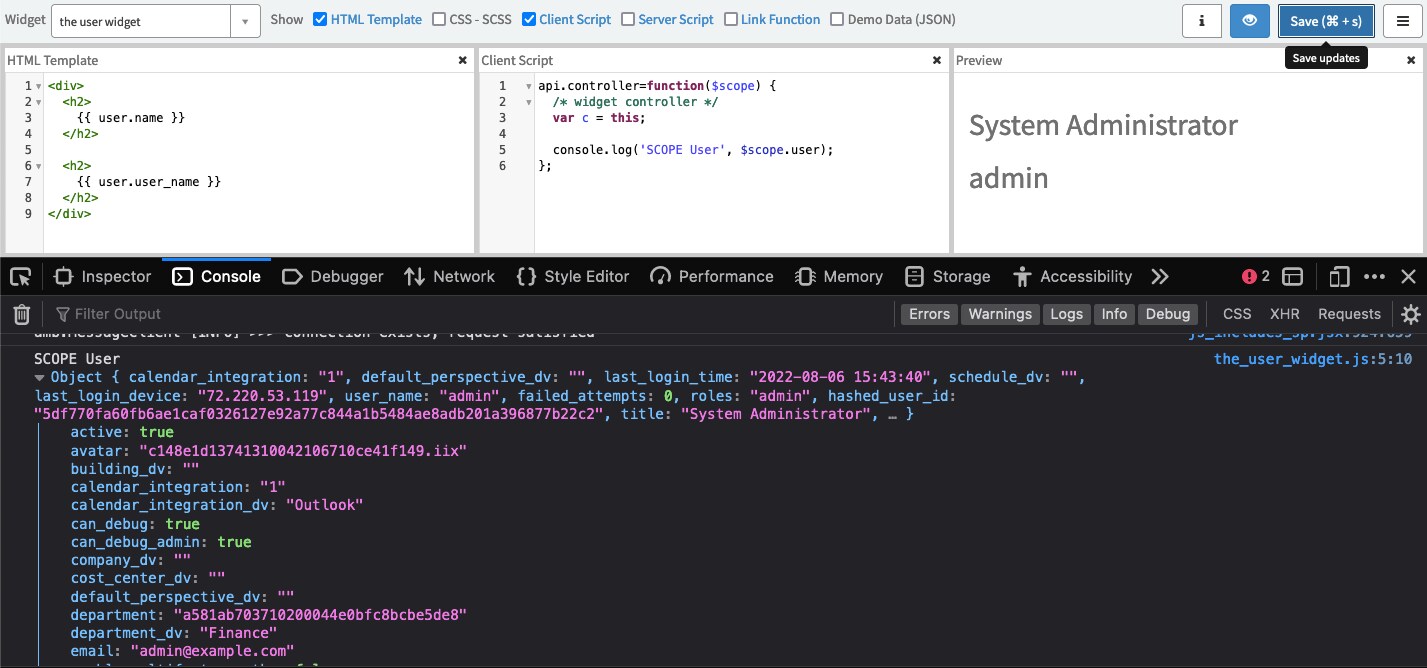Toggle the XHR console filter
The width and height of the screenshot is (1427, 668).
click(x=1285, y=314)
